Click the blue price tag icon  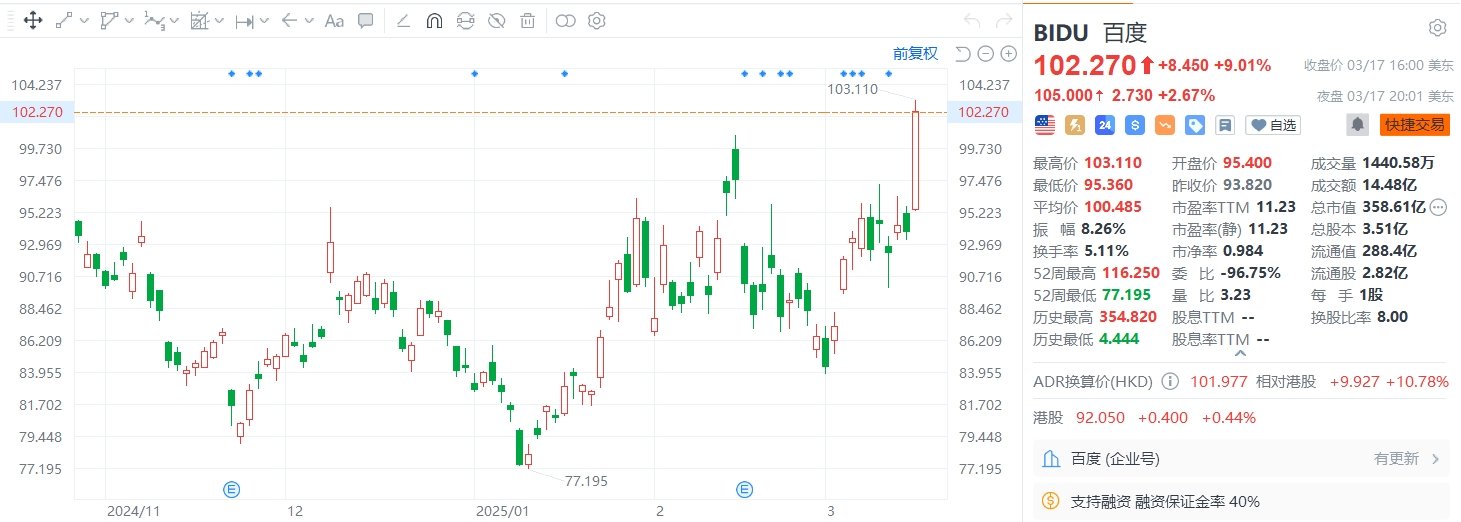pyautogui.click(x=1195, y=125)
